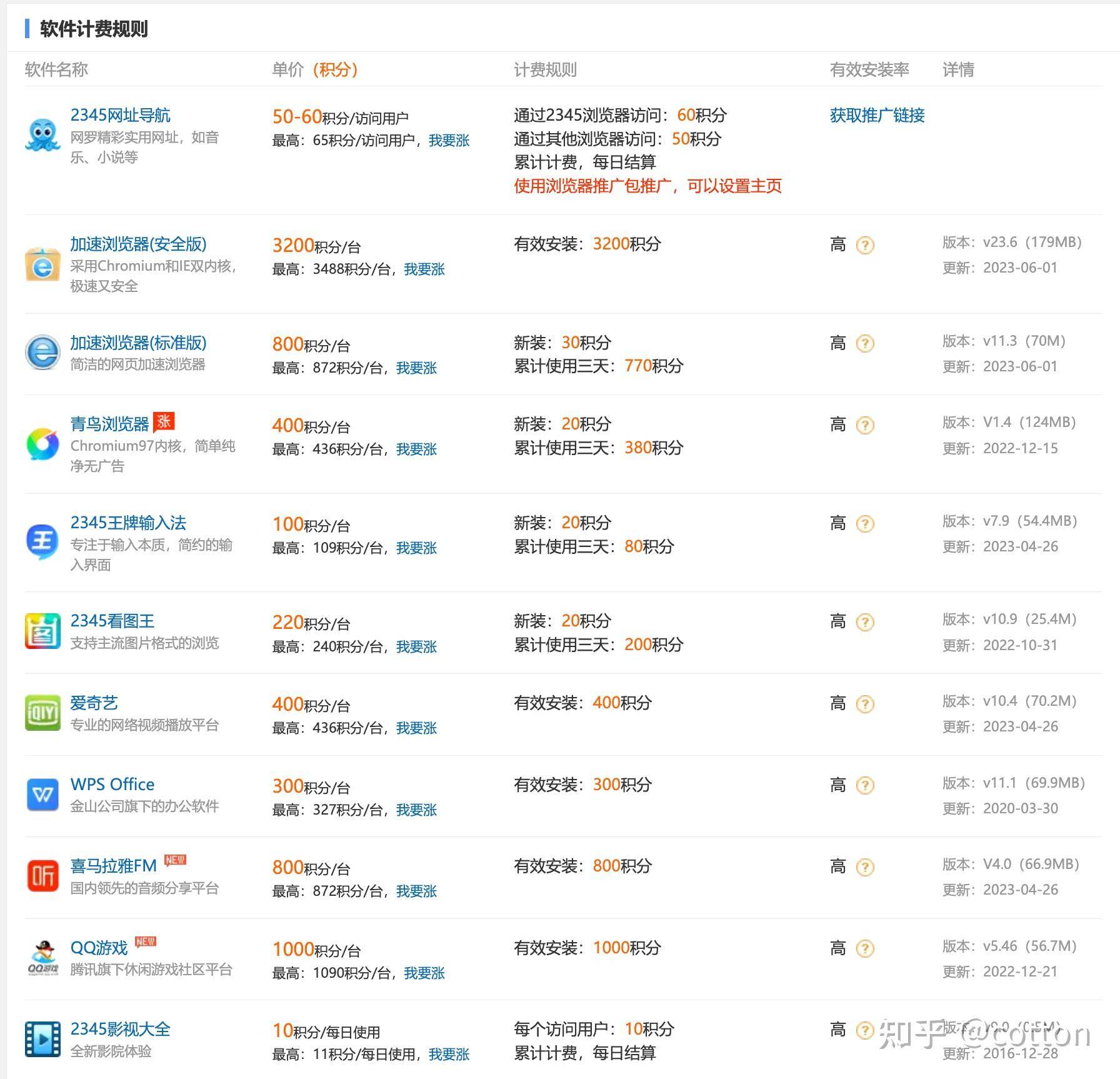Open the WPS Office name link
1120x1079 pixels.
112,784
